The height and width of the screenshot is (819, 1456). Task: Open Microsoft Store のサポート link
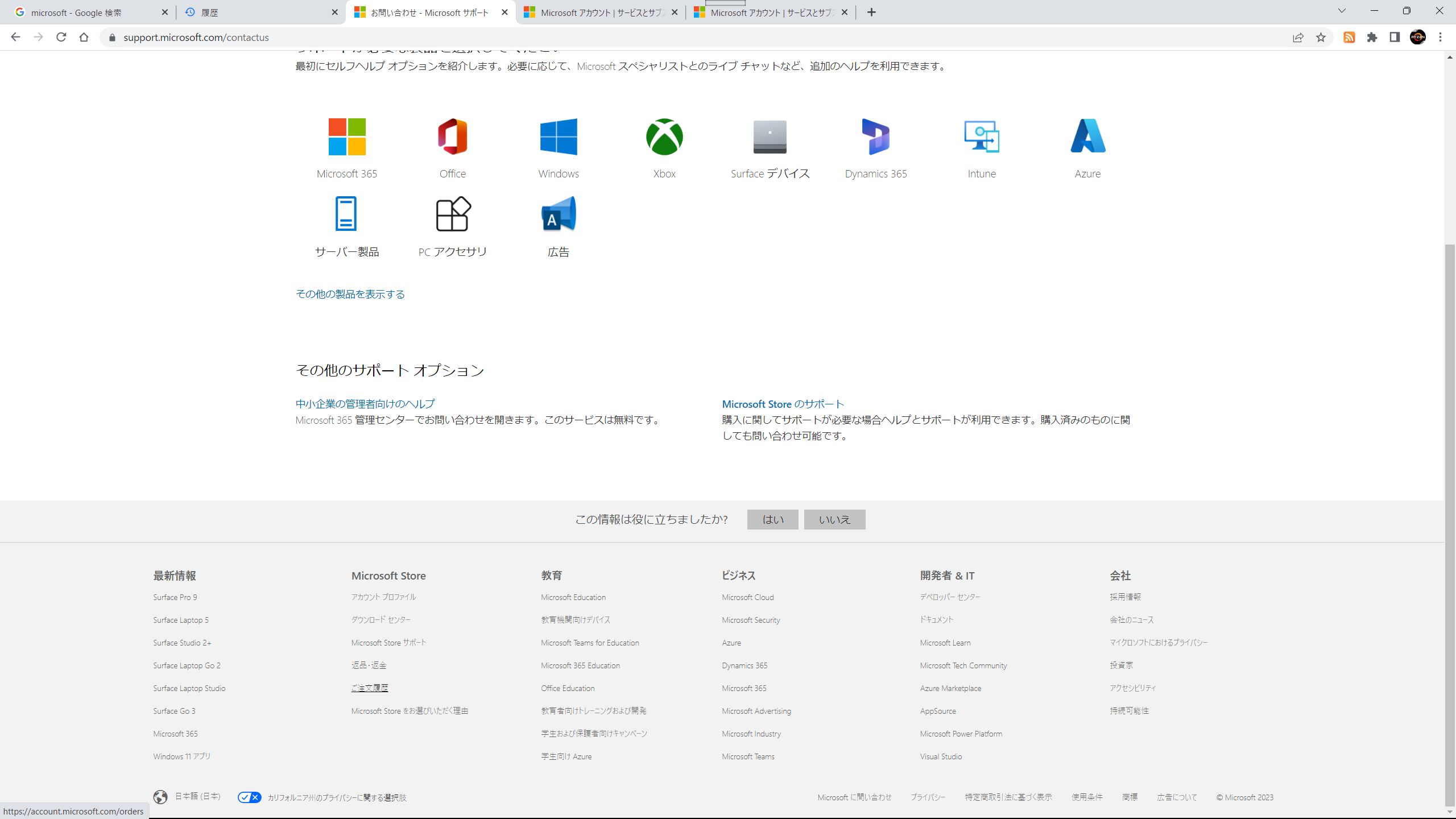[x=783, y=404]
